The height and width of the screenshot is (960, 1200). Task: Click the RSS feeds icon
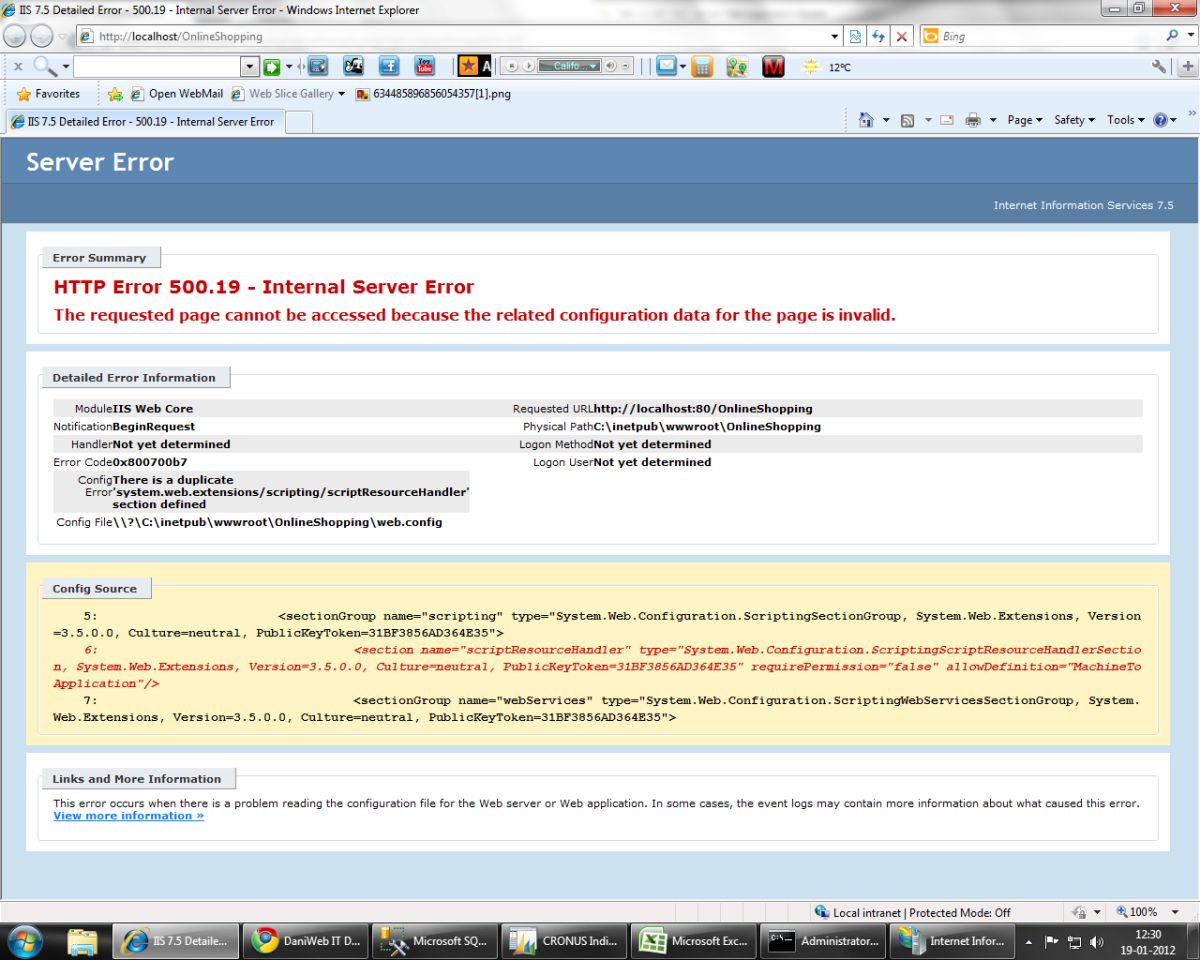pos(907,120)
